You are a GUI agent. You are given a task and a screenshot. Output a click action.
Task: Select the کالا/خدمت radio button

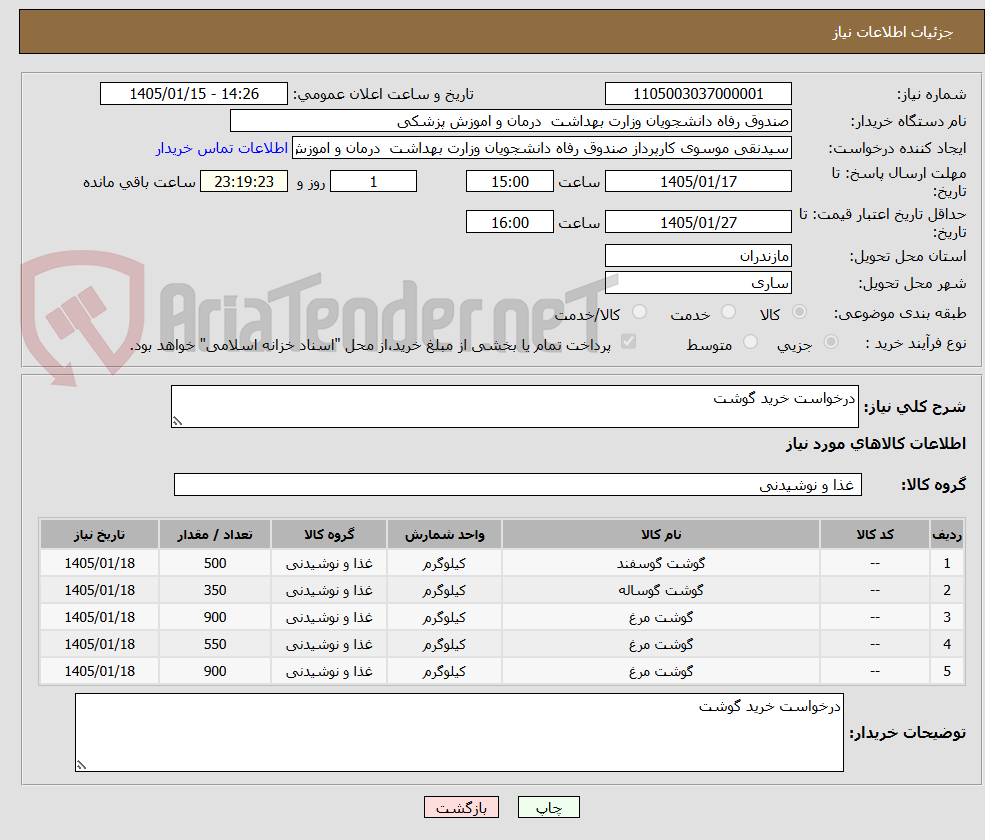(639, 312)
